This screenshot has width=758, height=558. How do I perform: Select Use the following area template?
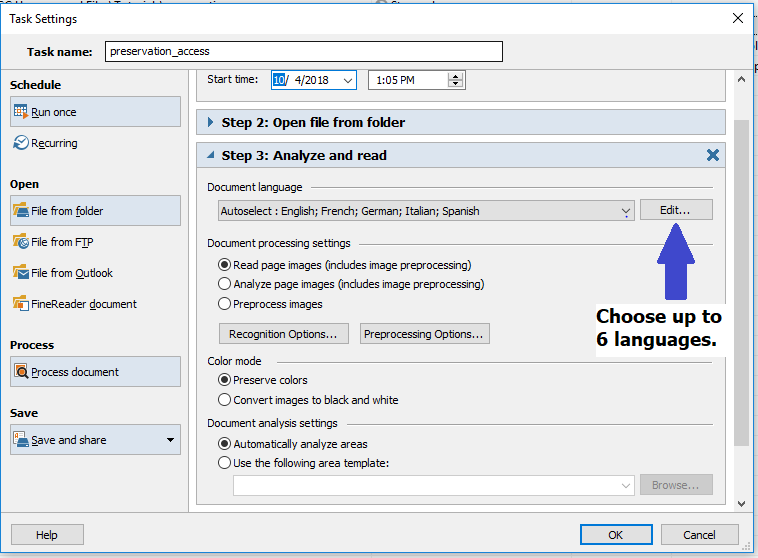225,463
